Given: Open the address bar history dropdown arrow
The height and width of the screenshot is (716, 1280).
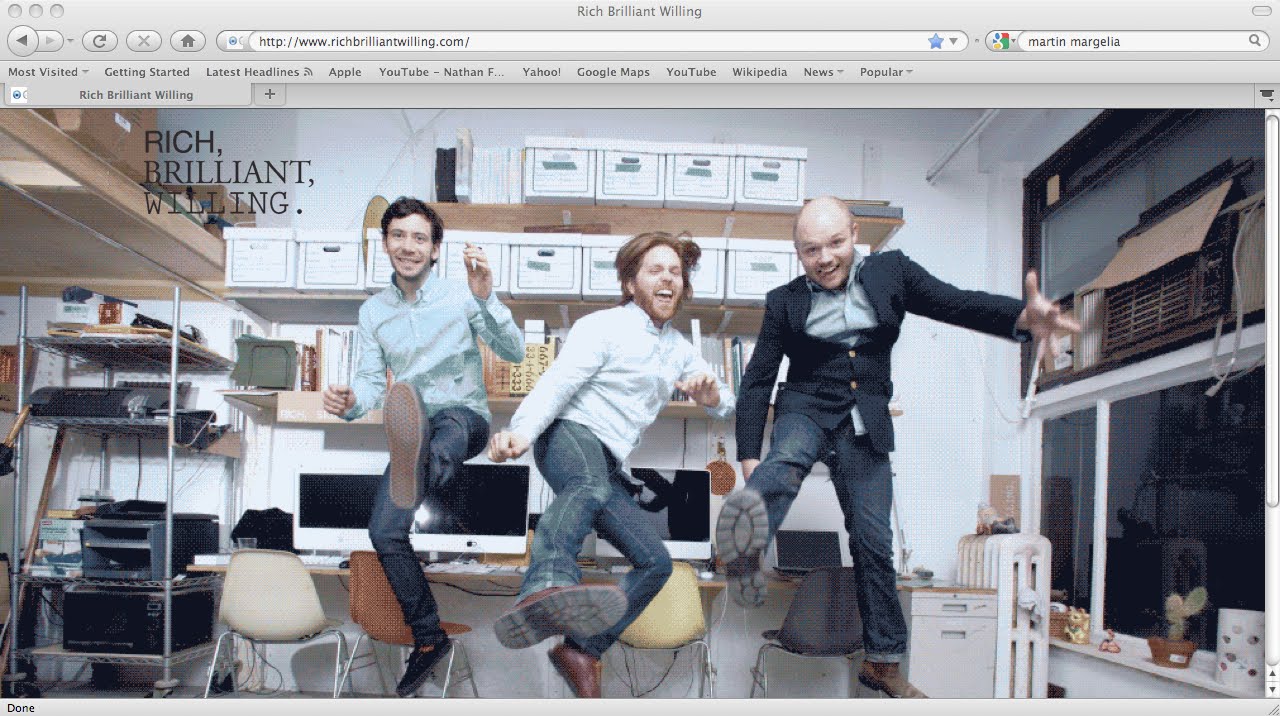Looking at the screenshot, I should coord(953,41).
